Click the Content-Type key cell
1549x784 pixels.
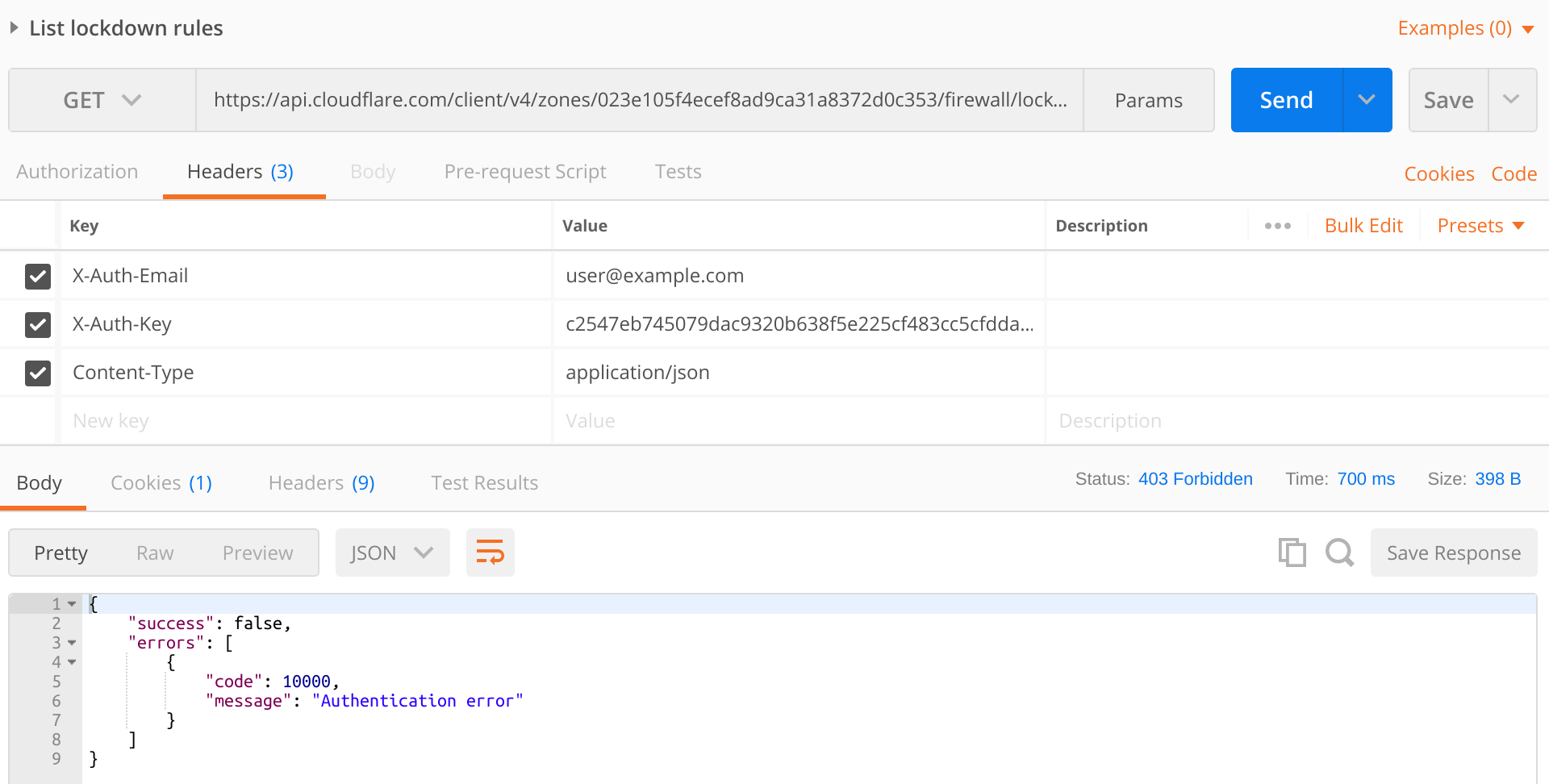click(307, 373)
